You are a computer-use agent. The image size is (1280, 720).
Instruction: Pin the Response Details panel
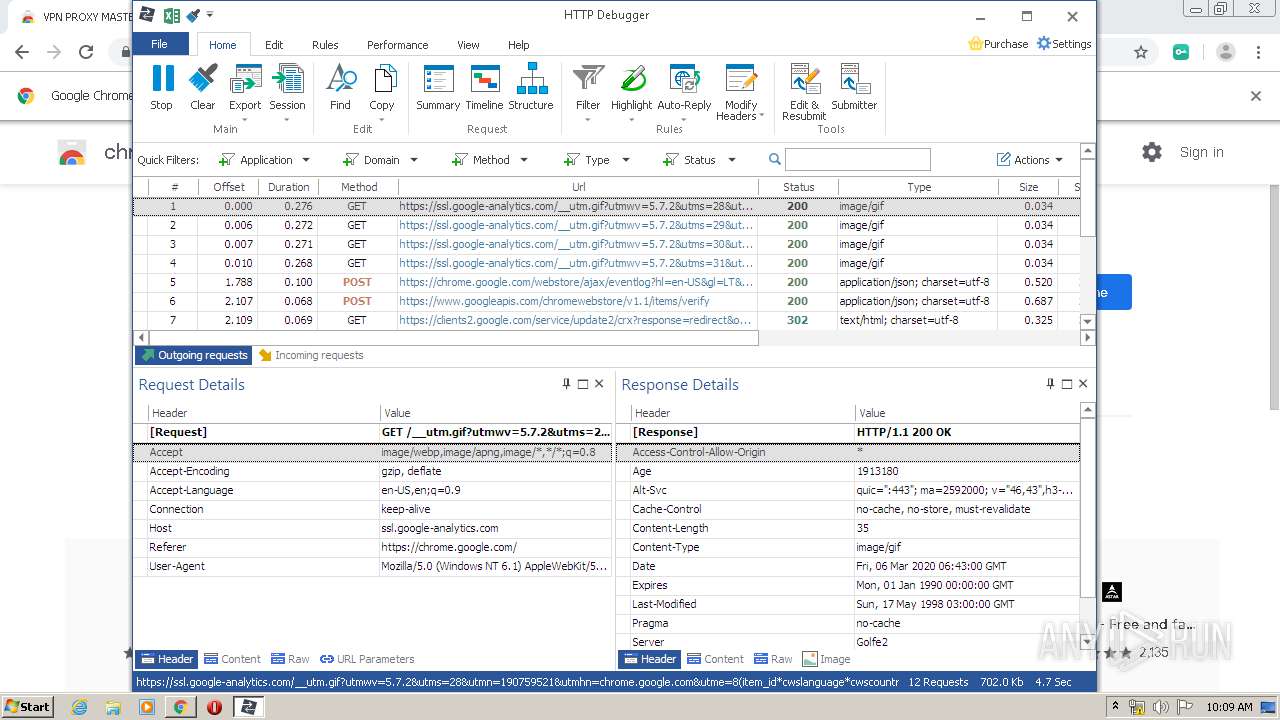(x=1050, y=384)
